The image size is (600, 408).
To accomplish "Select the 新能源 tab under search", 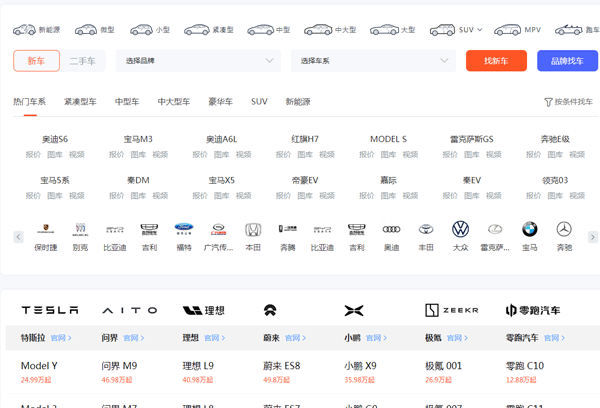I will pos(298,102).
